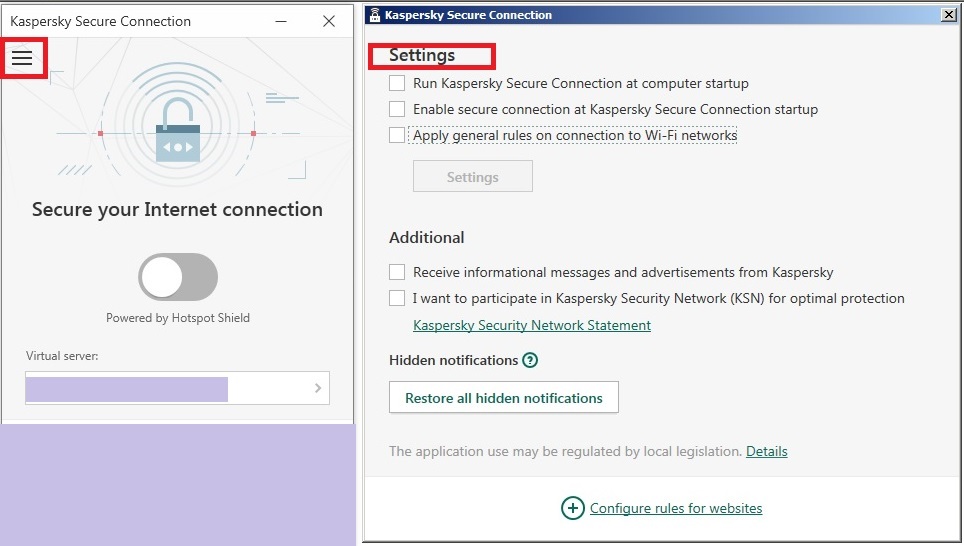The image size is (964, 546).
Task: Tick Apply general rules on Wi-Fi networks
Action: point(397,135)
